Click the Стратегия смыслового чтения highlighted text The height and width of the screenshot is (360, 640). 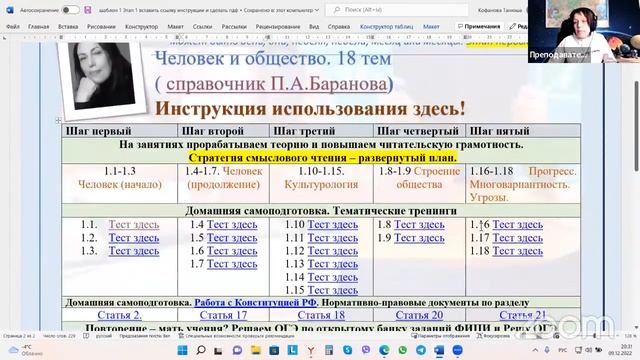322,158
